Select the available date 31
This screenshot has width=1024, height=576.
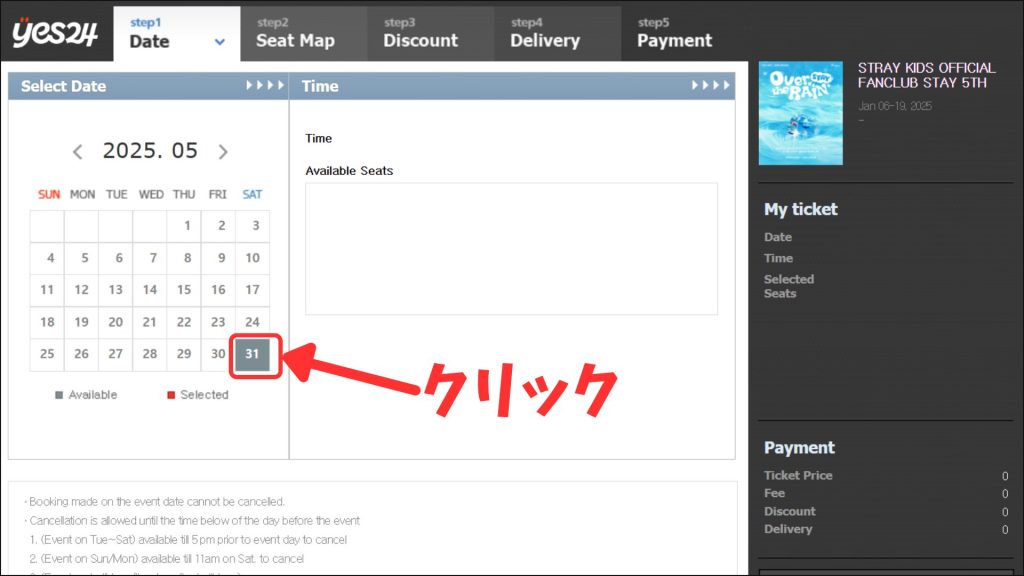click(x=252, y=354)
